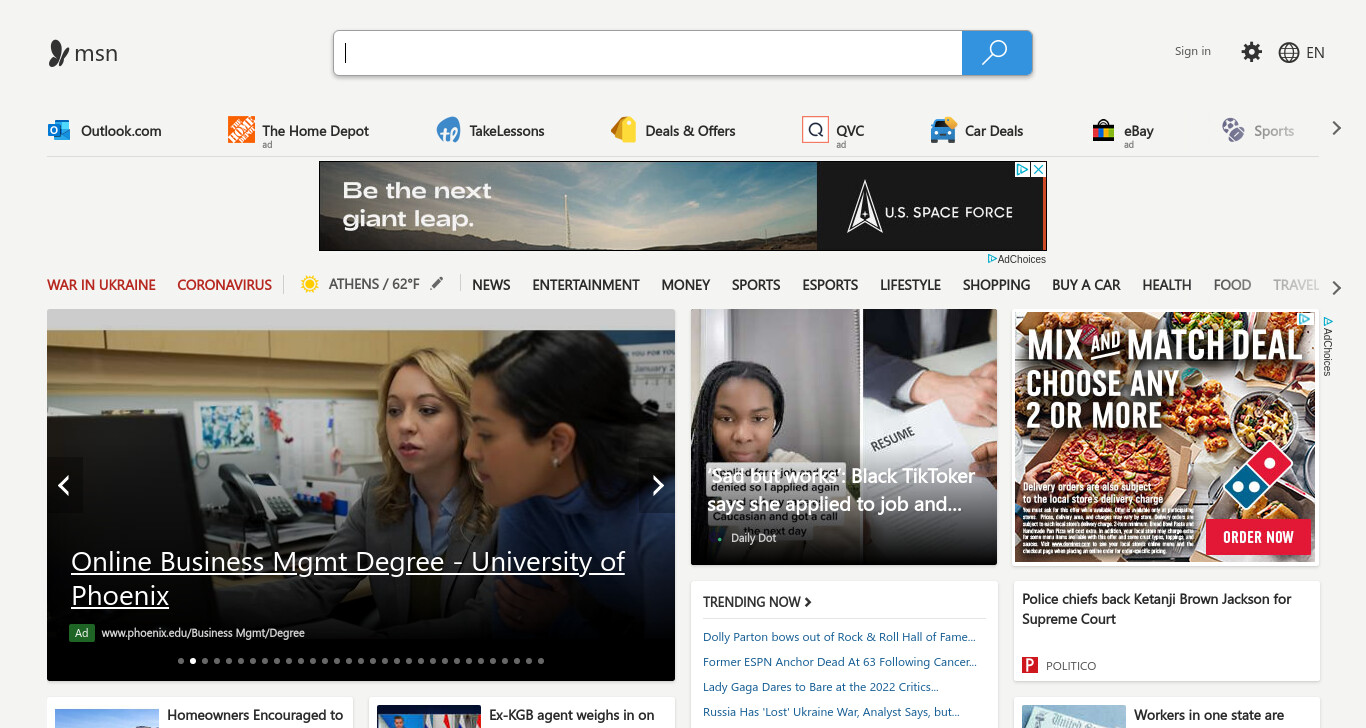This screenshot has height=728, width=1366.
Task: Open the NEWS tab
Action: 491,285
